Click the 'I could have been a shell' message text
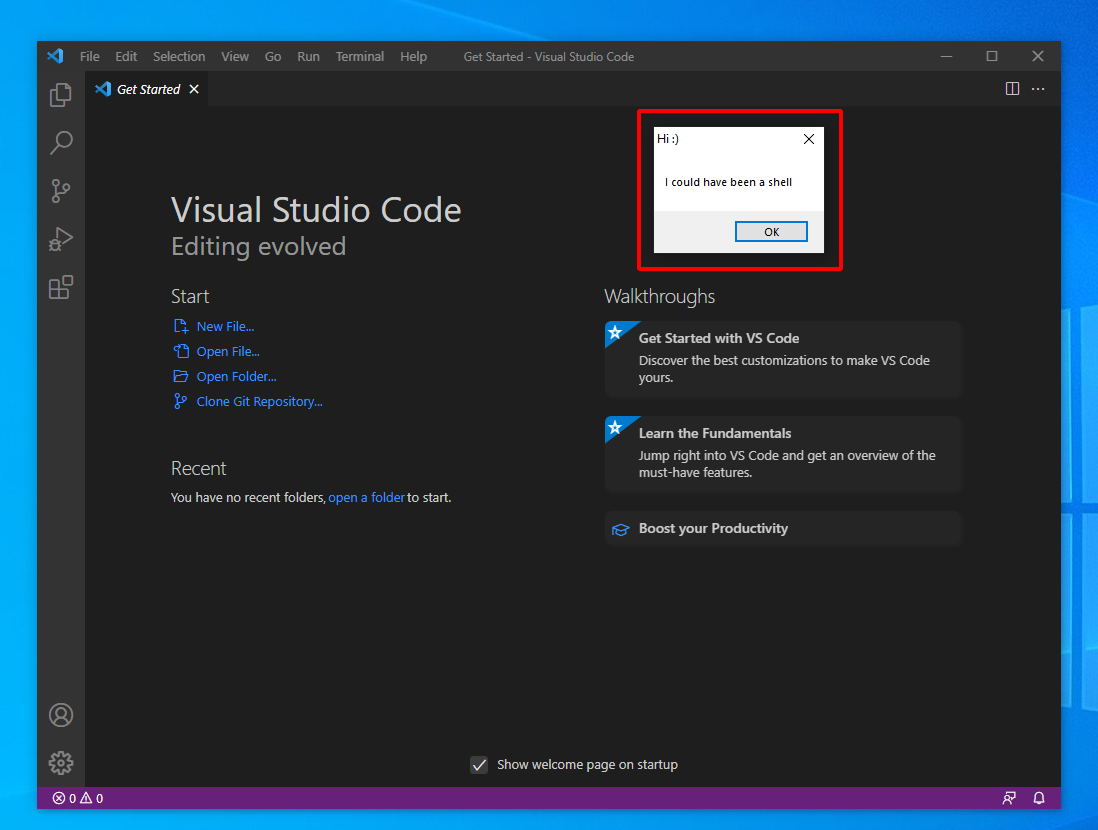Screen dimensions: 1098x830 [x=728, y=182]
